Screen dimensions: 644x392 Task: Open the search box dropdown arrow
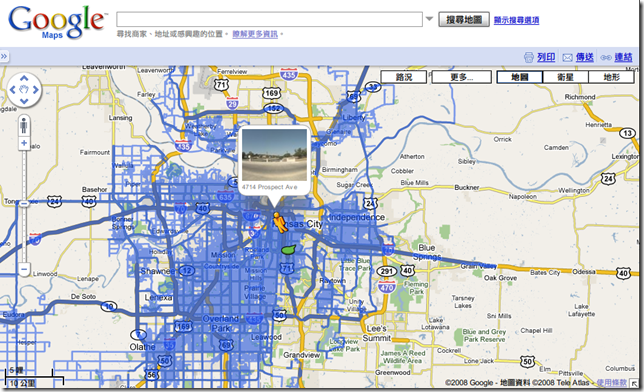click(x=429, y=19)
